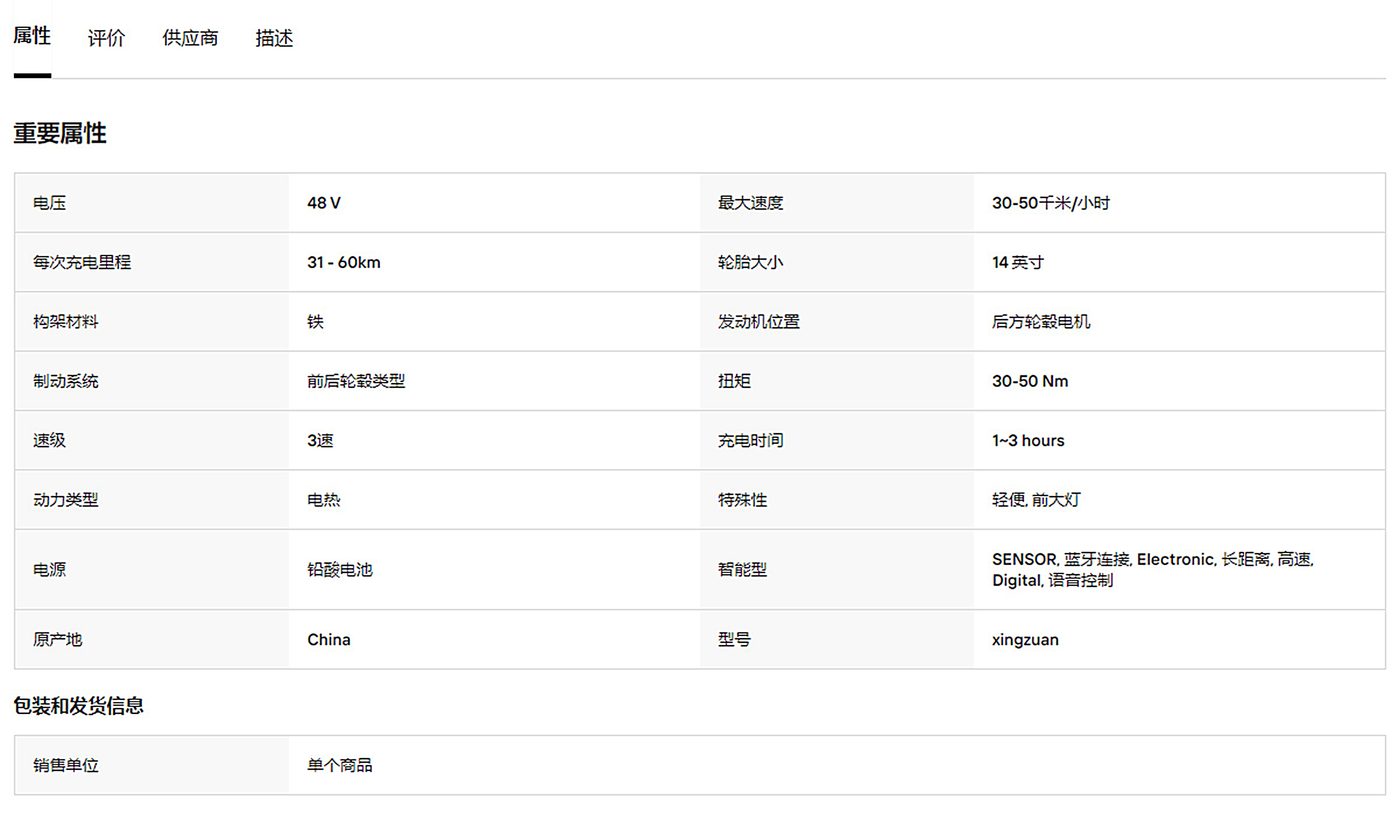
Task: Click the 发动机位置 label
Action: [x=758, y=322]
